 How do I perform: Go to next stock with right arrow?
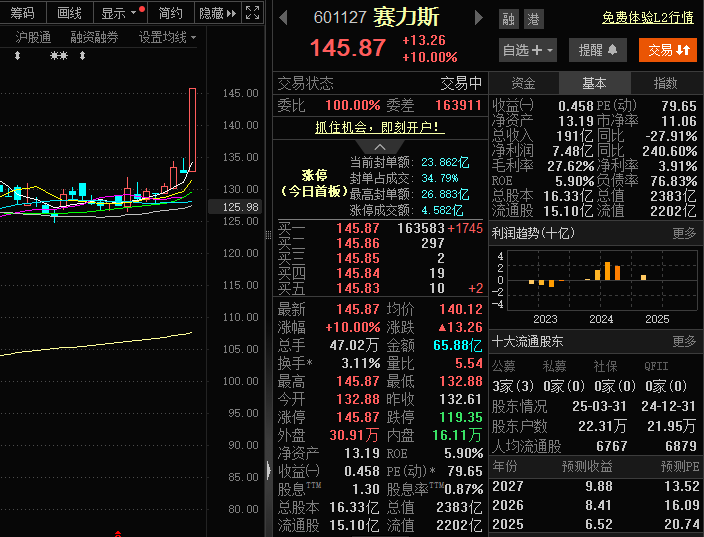coord(479,18)
